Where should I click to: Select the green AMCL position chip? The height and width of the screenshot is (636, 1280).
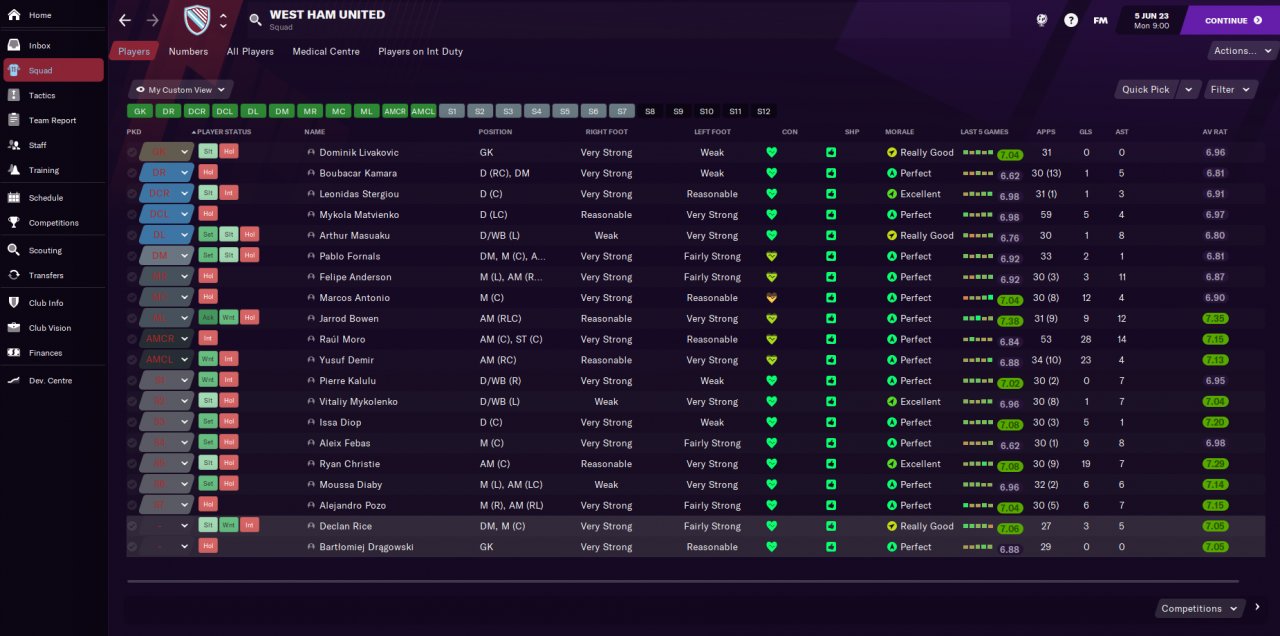(x=423, y=111)
